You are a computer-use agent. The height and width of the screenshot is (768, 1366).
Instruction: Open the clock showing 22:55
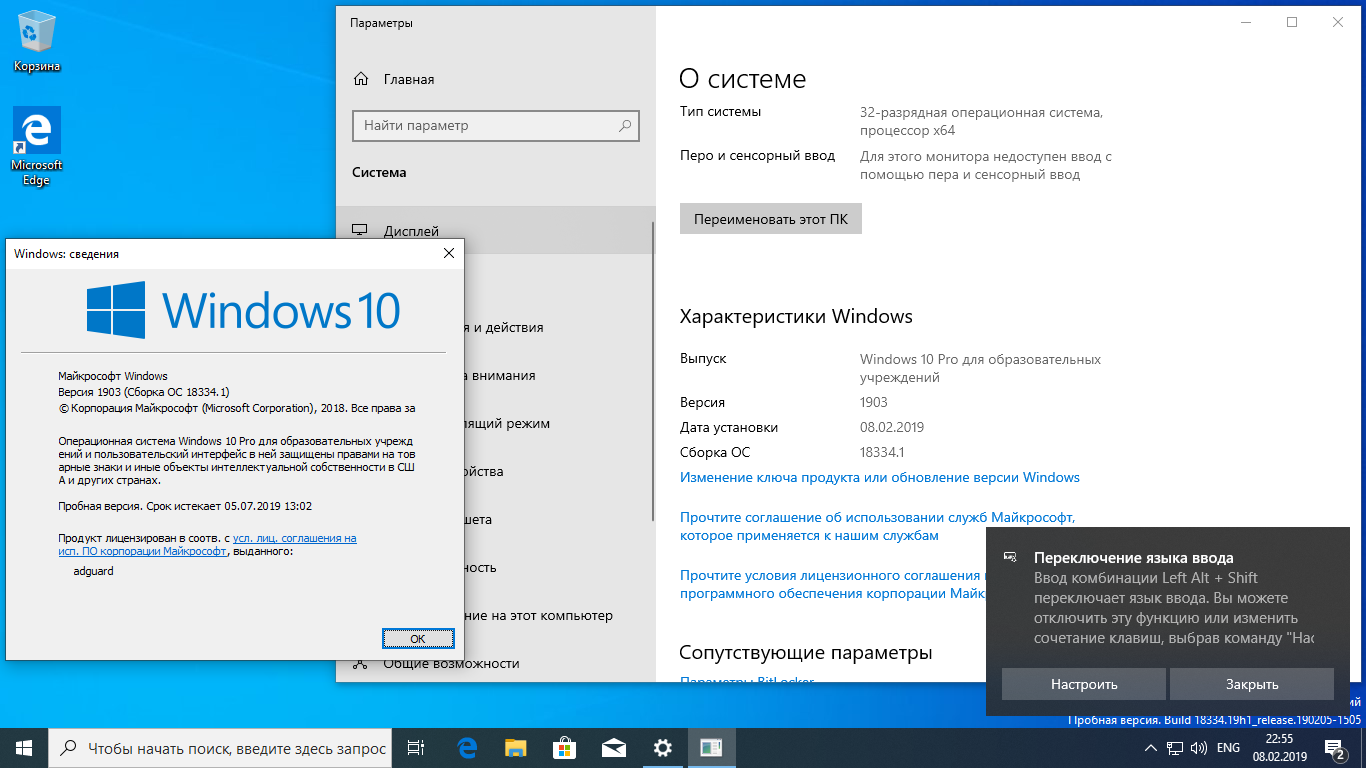[1279, 747]
